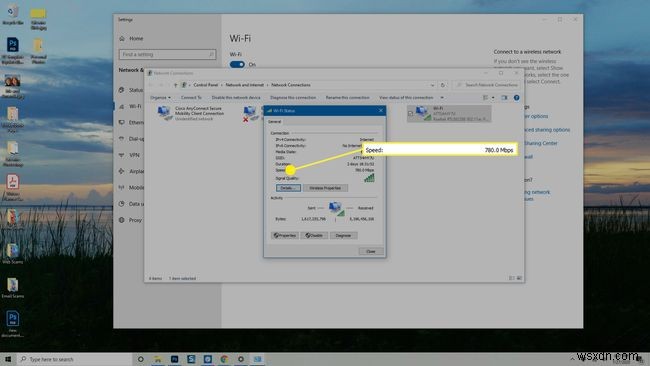Open yellow folder icon on desktop

[x=38, y=18]
